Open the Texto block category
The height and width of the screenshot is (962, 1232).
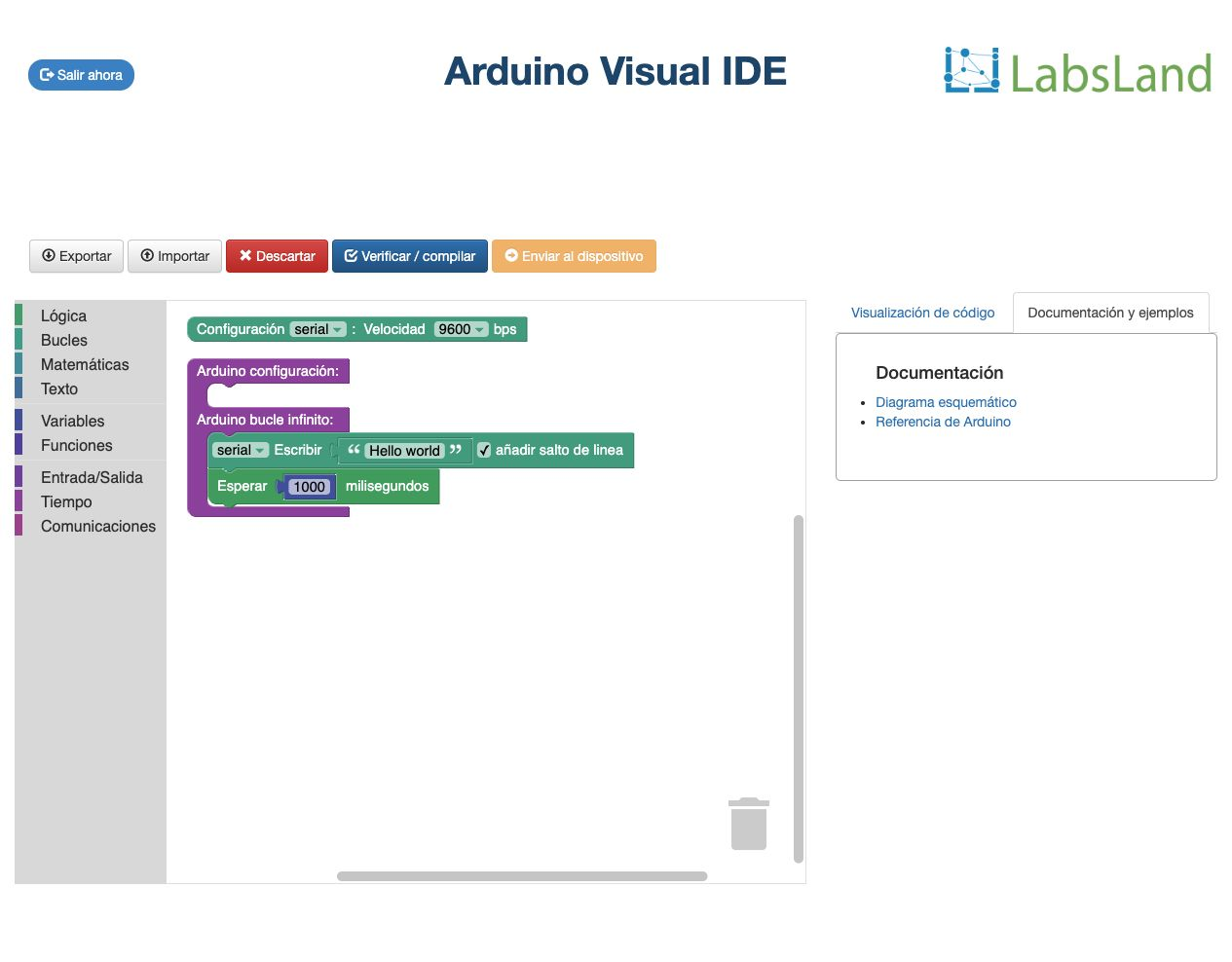(91, 388)
